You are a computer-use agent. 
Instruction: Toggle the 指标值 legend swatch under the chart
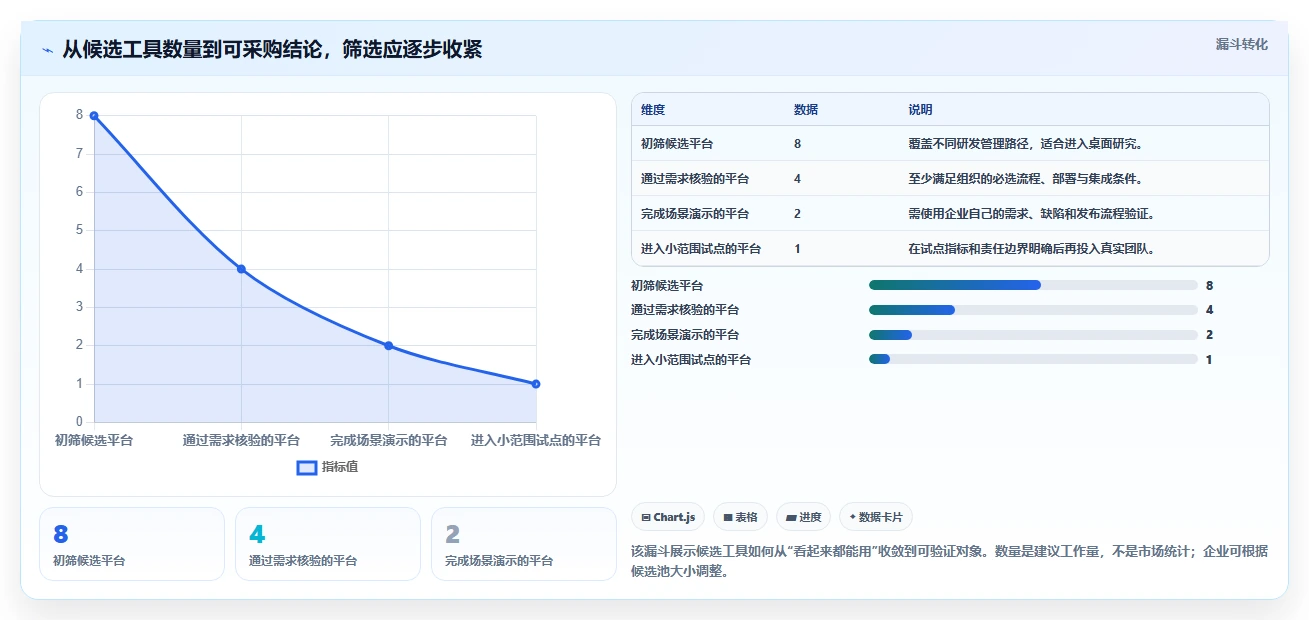click(307, 467)
